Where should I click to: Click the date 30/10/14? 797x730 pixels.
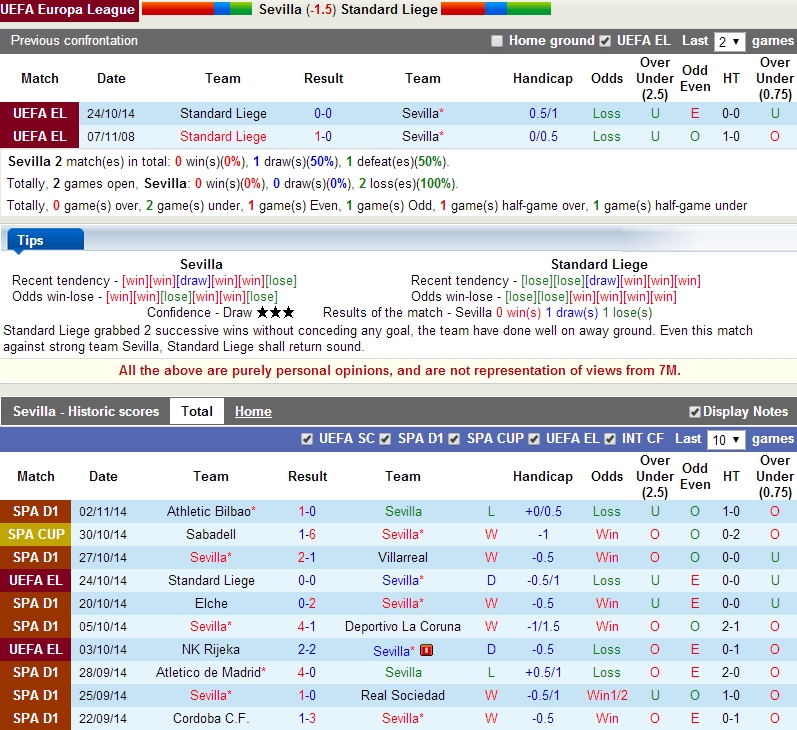point(103,534)
